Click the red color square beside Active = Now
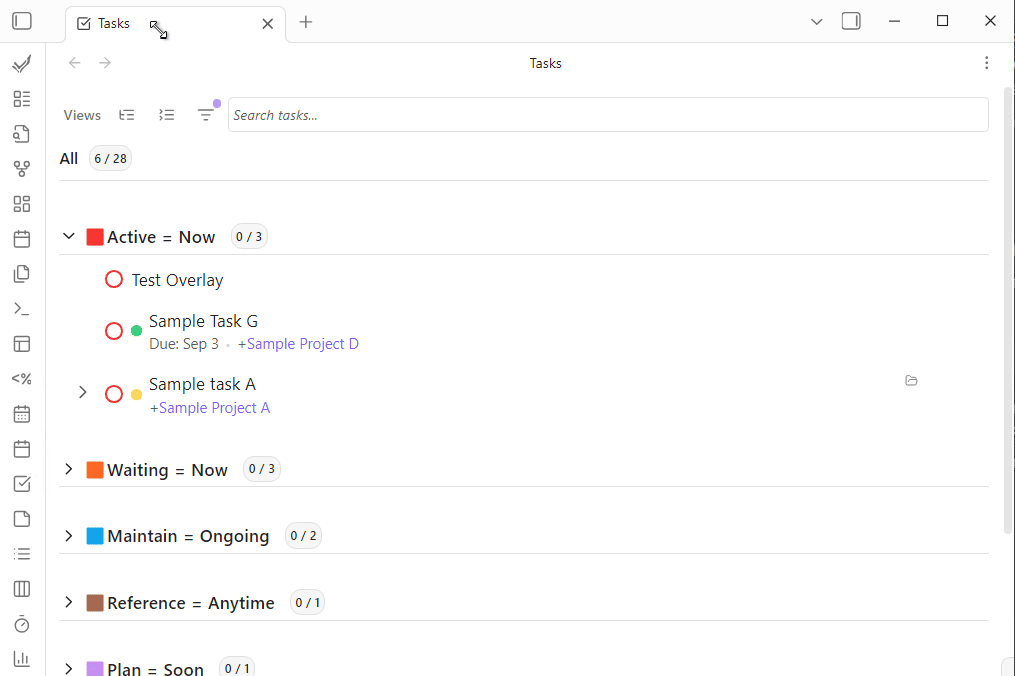The width and height of the screenshot is (1015, 676). click(x=95, y=236)
